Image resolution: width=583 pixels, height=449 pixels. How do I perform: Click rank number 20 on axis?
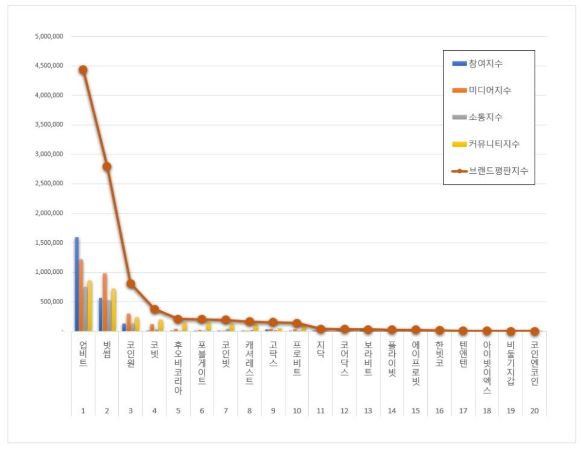point(534,411)
